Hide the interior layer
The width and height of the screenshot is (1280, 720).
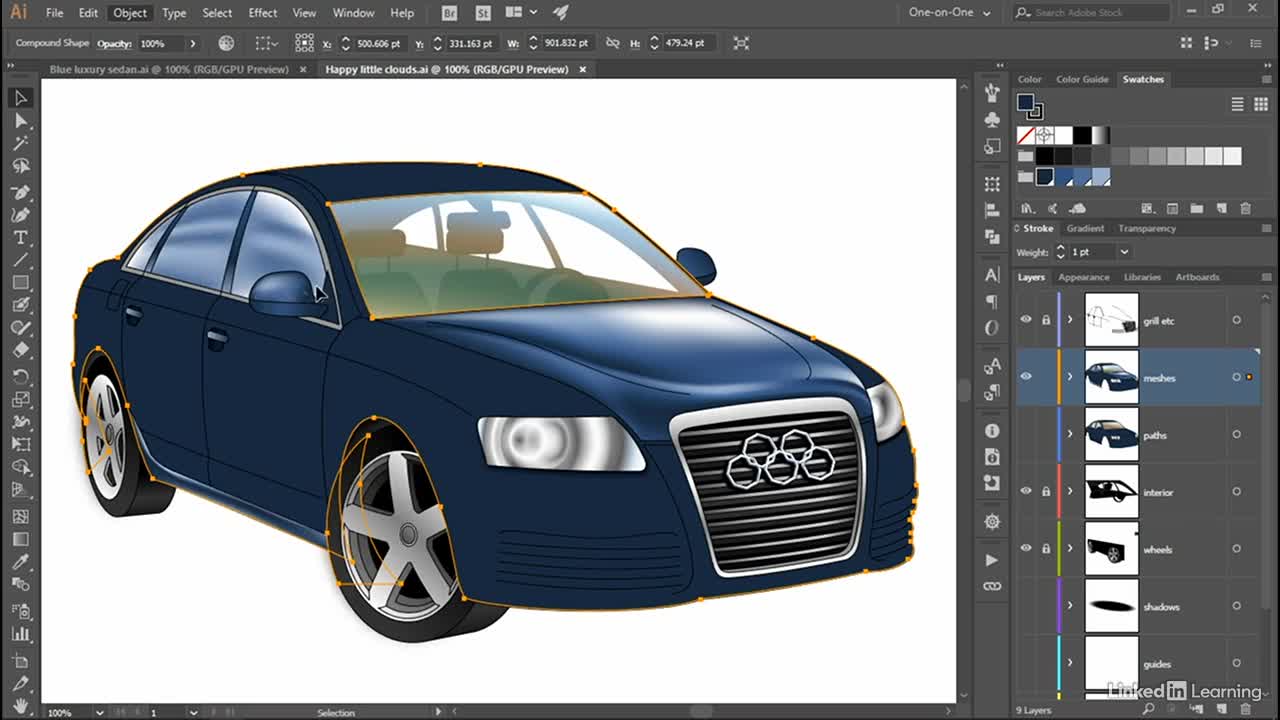pyautogui.click(x=1026, y=491)
